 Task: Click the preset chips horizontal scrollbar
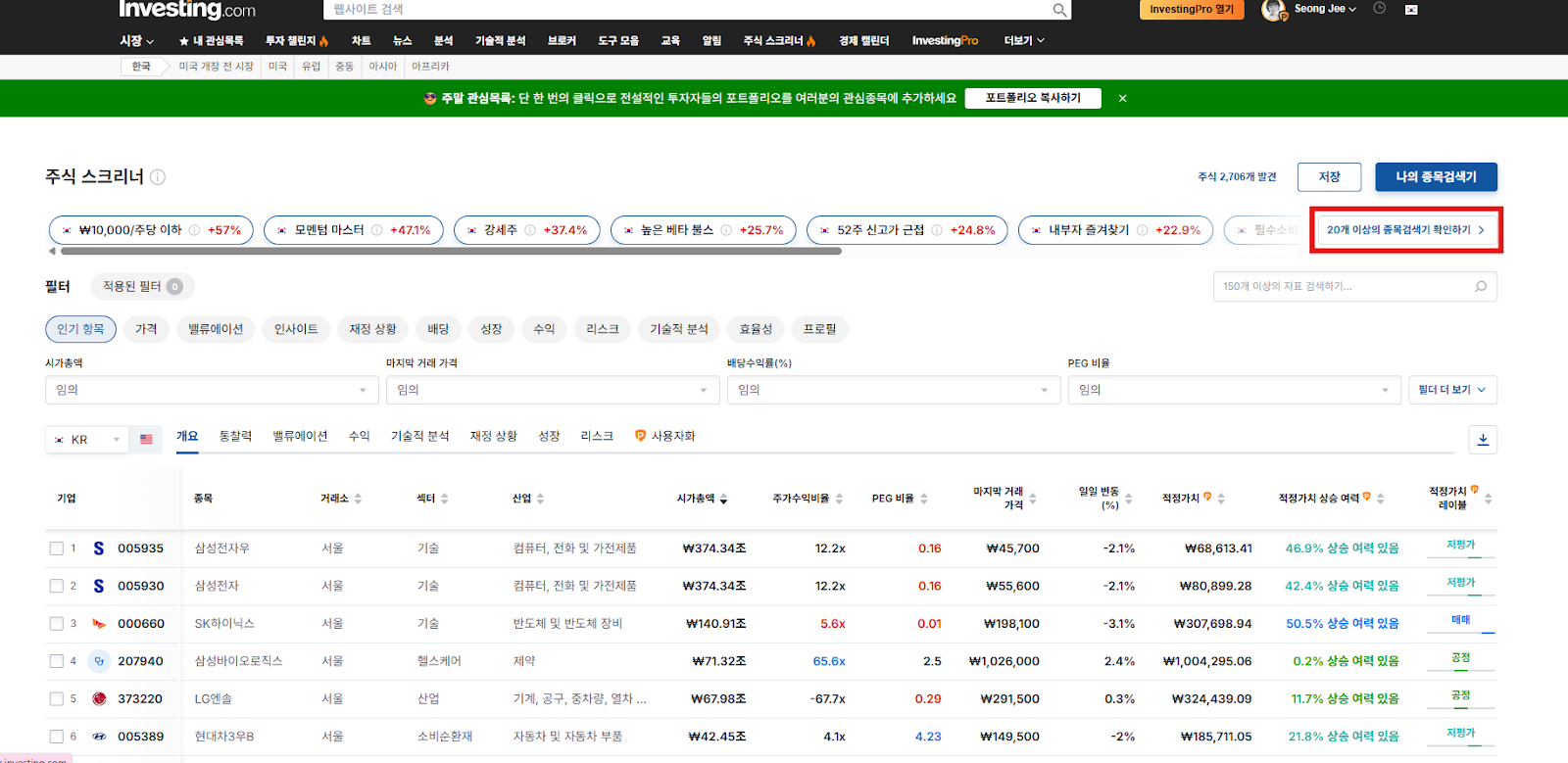tap(451, 252)
